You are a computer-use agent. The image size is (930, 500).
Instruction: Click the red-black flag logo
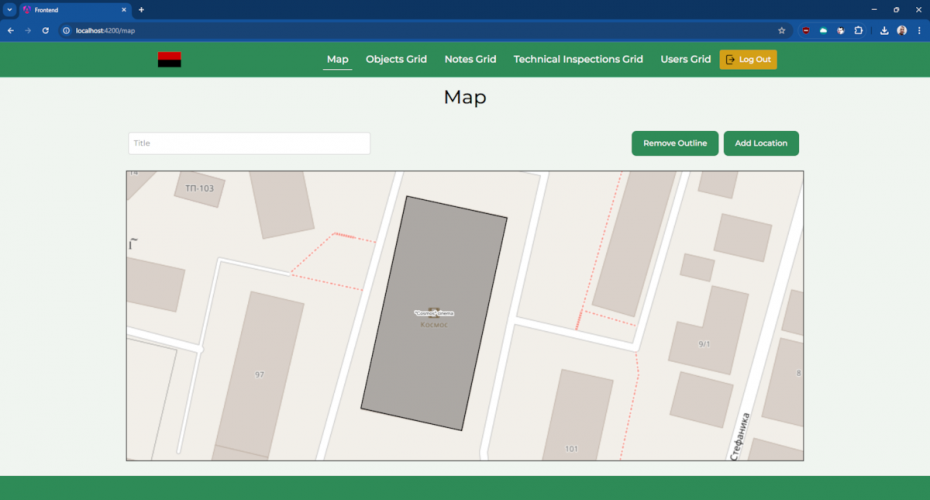pos(169,60)
